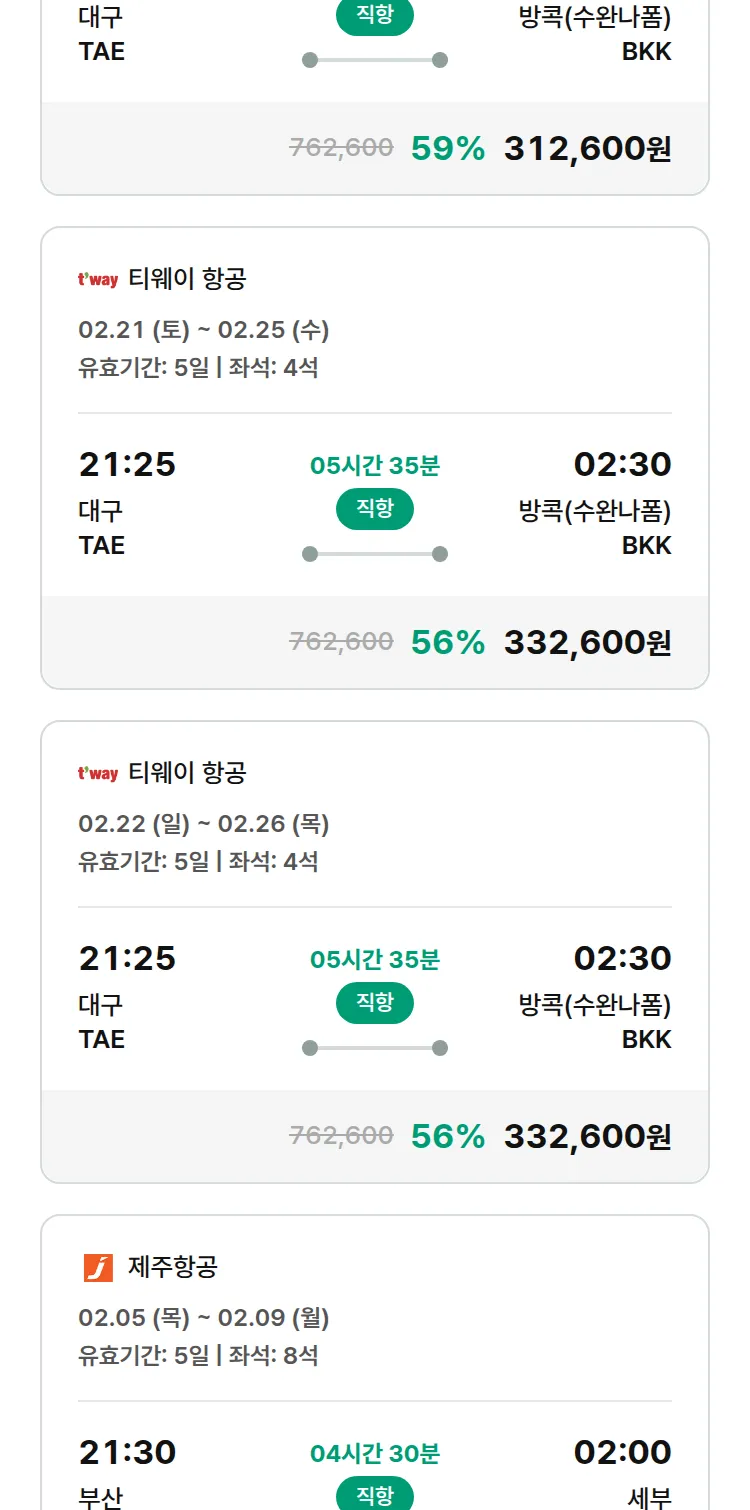This screenshot has width=750, height=1510.
Task: Open the 티웨이 항공 02.22 (일) ~ 02.26 (목) deal
Action: point(204,824)
